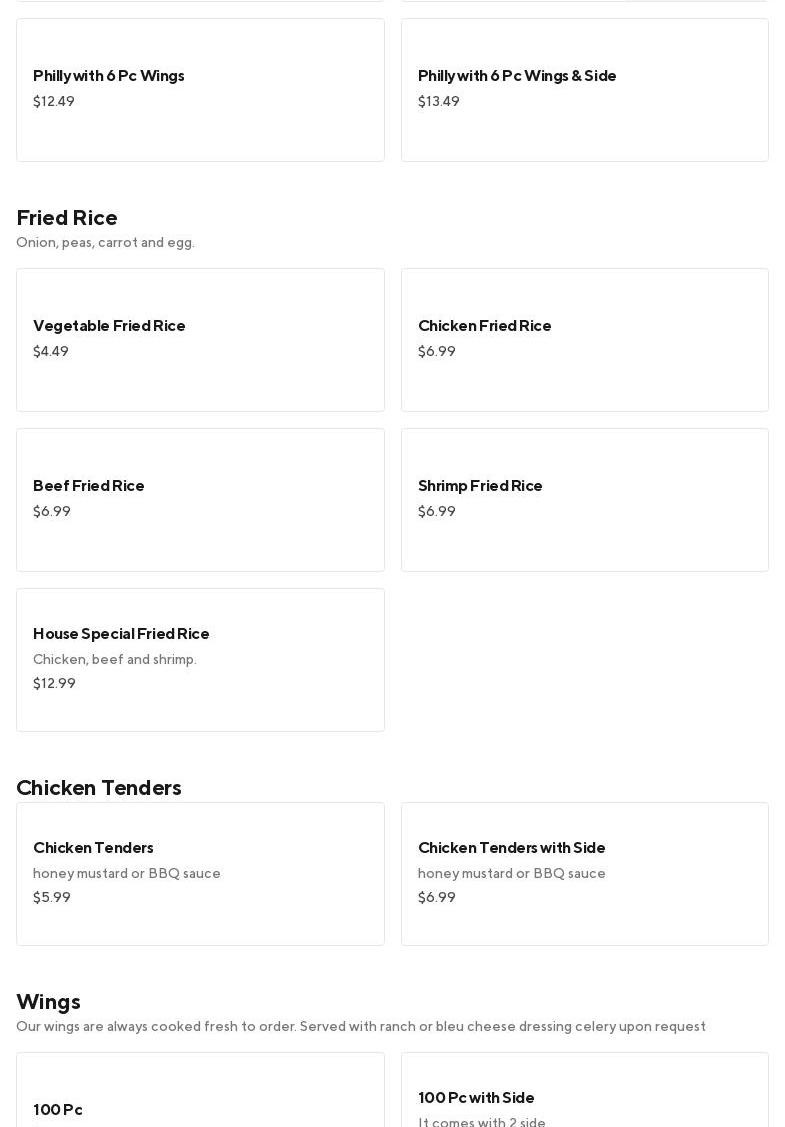Click the $12.99 price on House Special
The width and height of the screenshot is (785, 1127).
tap(54, 683)
